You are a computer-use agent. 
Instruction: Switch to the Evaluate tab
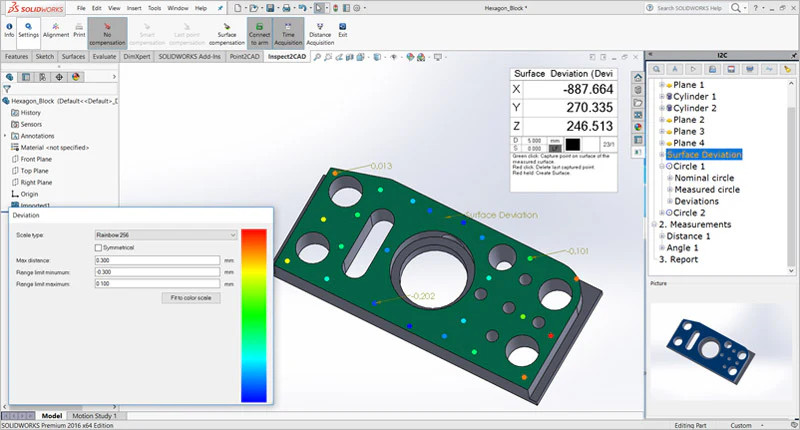click(x=104, y=57)
